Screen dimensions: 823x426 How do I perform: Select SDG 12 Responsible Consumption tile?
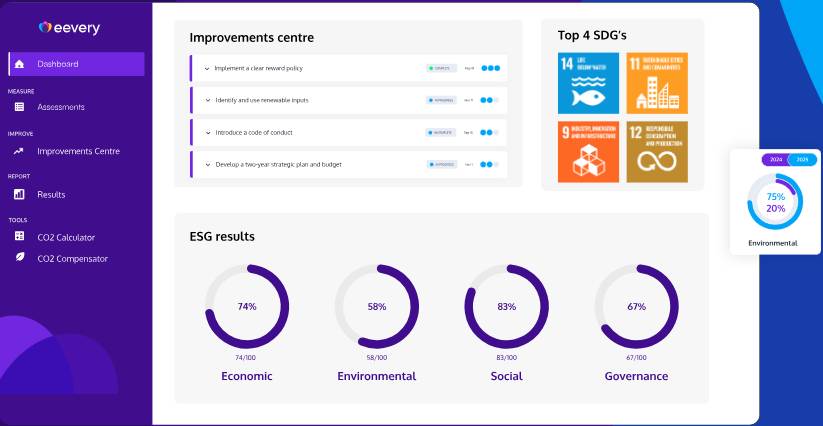(657, 152)
